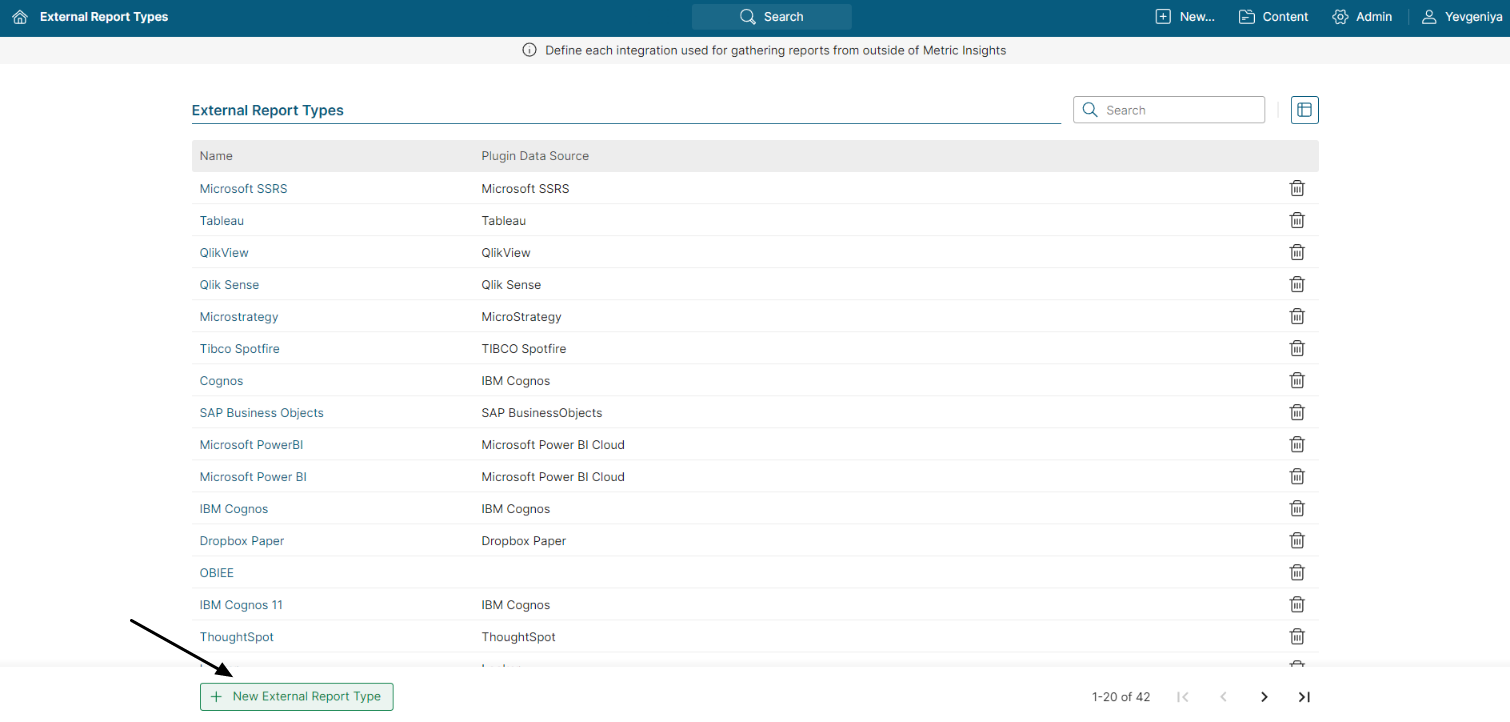Viewport: 1510px width, 722px height.
Task: Delete the Cognos report type row
Action: [x=1297, y=380]
